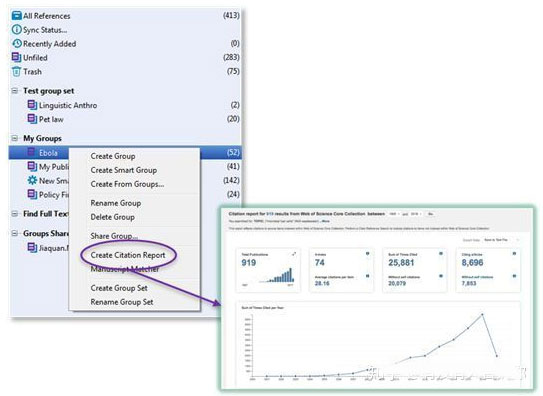Click the Pet law group icon
Viewport: 543px width, 396px height.
tap(32, 119)
